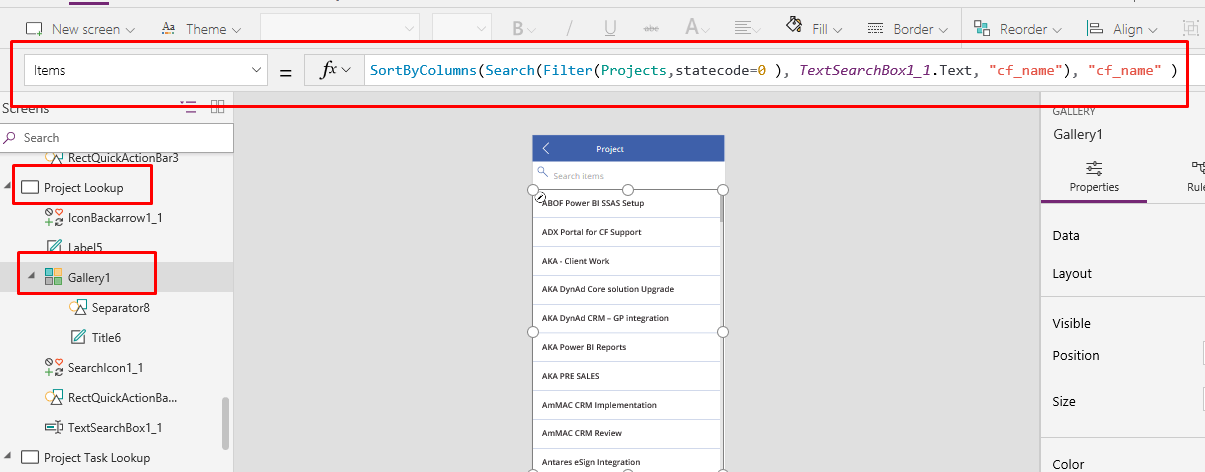Select Title6 in the tree
Image resolution: width=1205 pixels, height=472 pixels.
click(106, 337)
